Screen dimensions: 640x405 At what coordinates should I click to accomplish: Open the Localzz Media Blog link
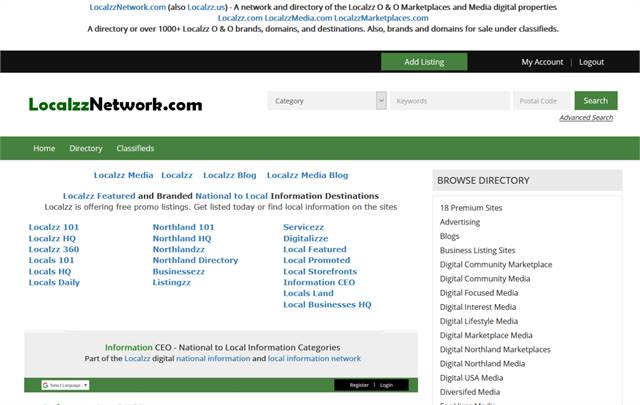click(x=307, y=175)
